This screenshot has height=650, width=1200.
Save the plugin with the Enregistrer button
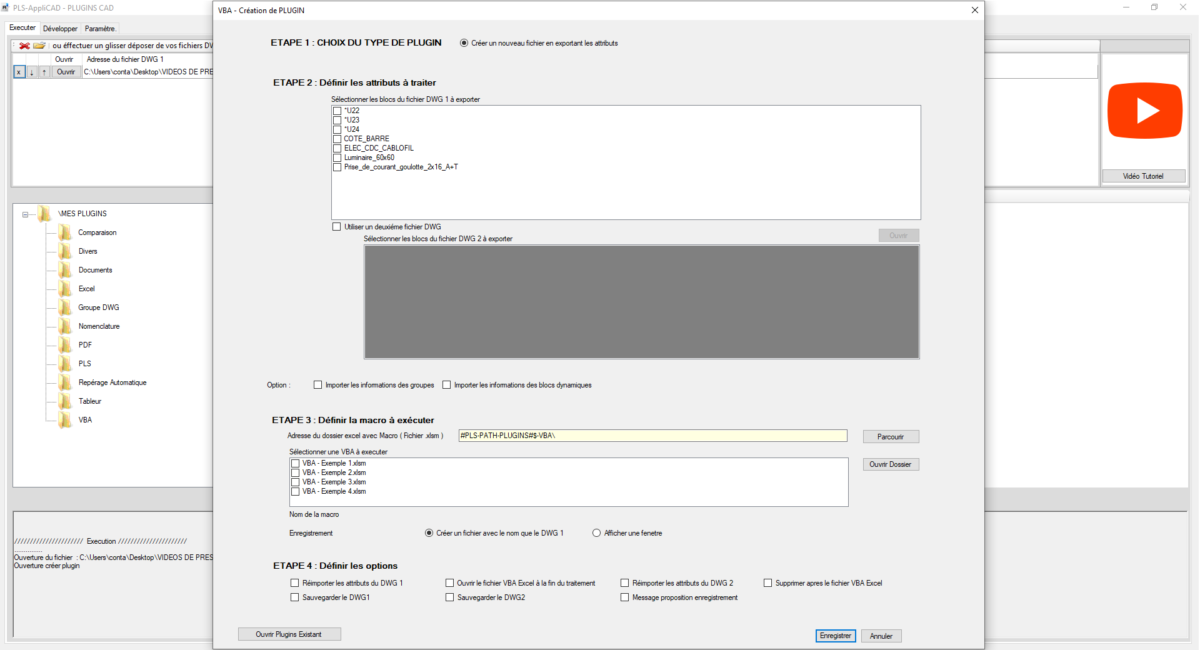pos(835,635)
